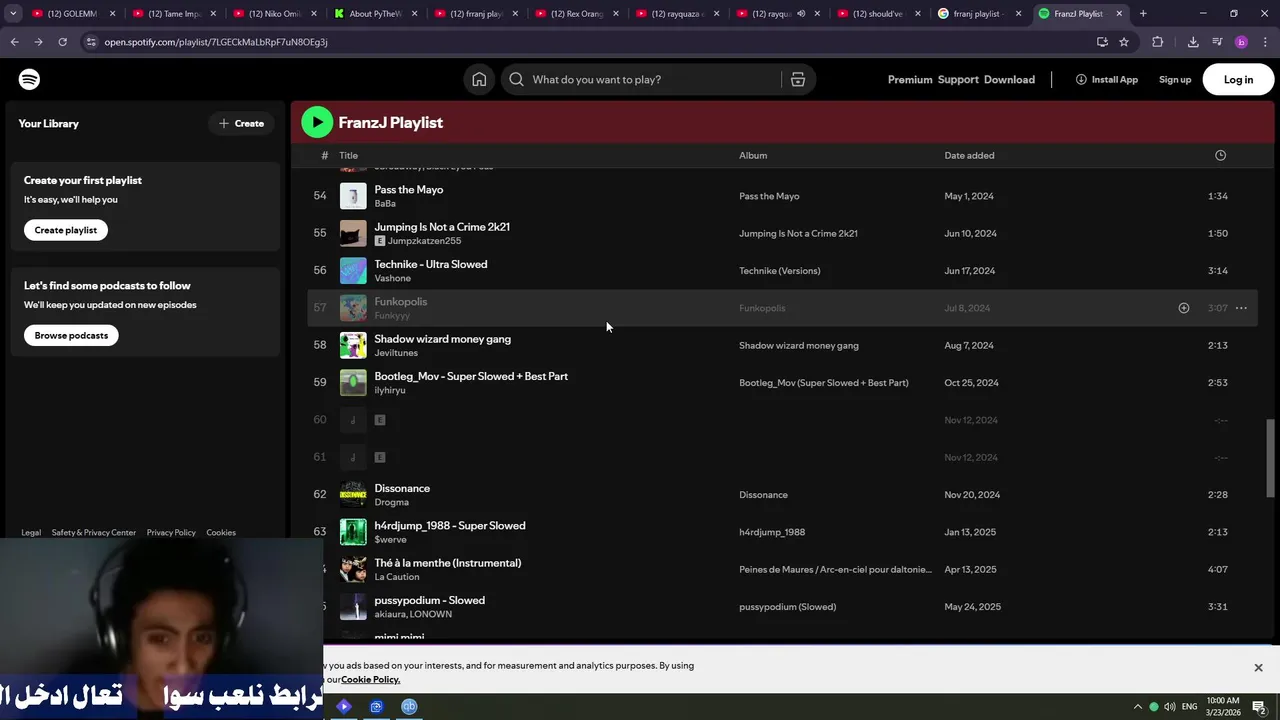The image size is (1280, 720).
Task: Open volume control in tray
Action: coord(1169,706)
